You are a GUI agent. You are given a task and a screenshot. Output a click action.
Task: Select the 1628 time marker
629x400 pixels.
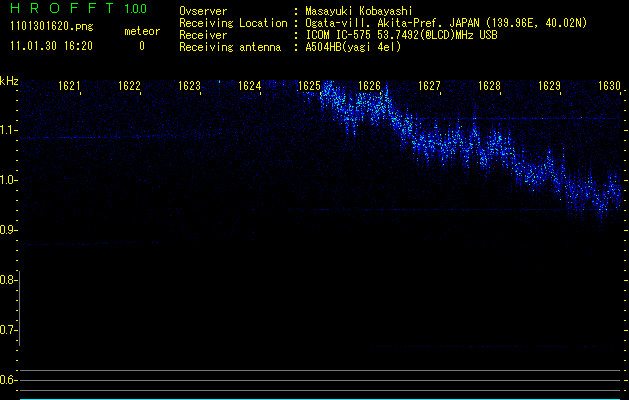(x=488, y=86)
